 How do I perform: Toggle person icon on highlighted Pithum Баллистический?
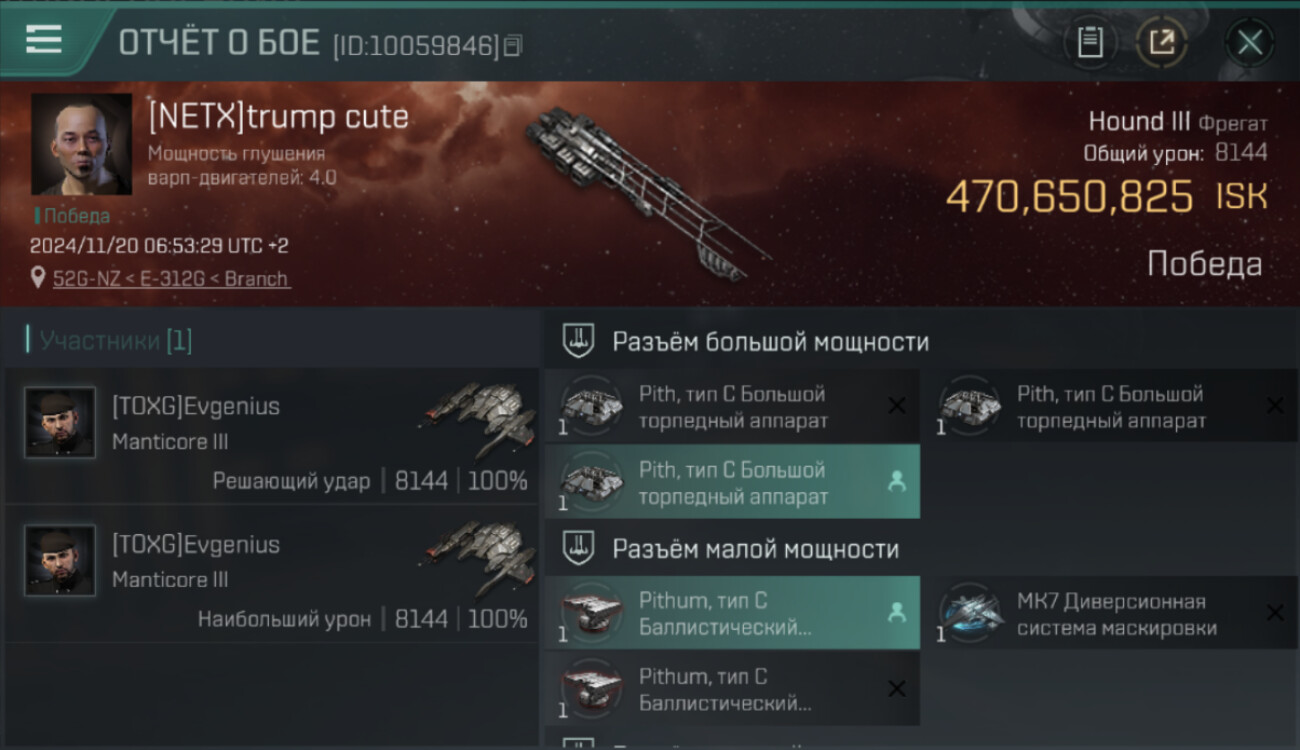897,612
